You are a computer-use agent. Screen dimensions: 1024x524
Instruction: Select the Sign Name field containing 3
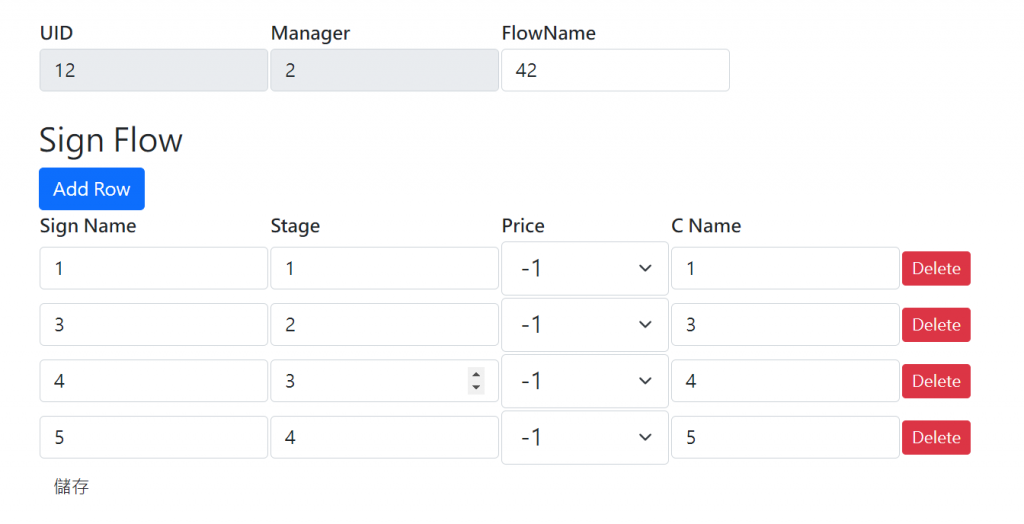154,325
